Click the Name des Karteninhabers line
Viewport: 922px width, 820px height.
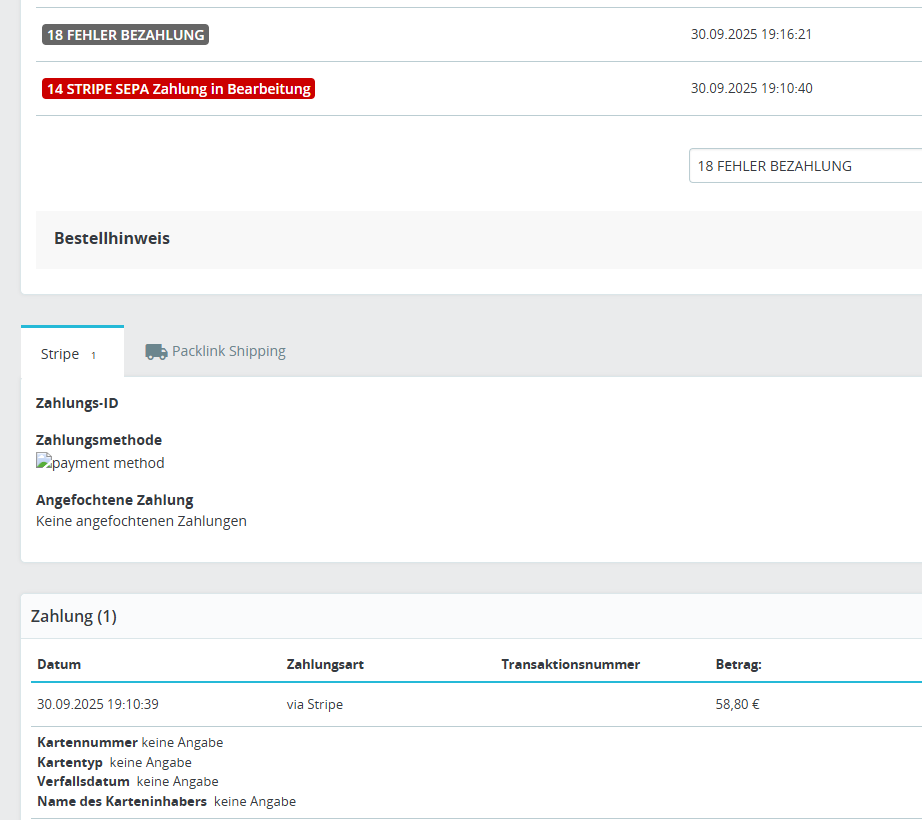[166, 801]
